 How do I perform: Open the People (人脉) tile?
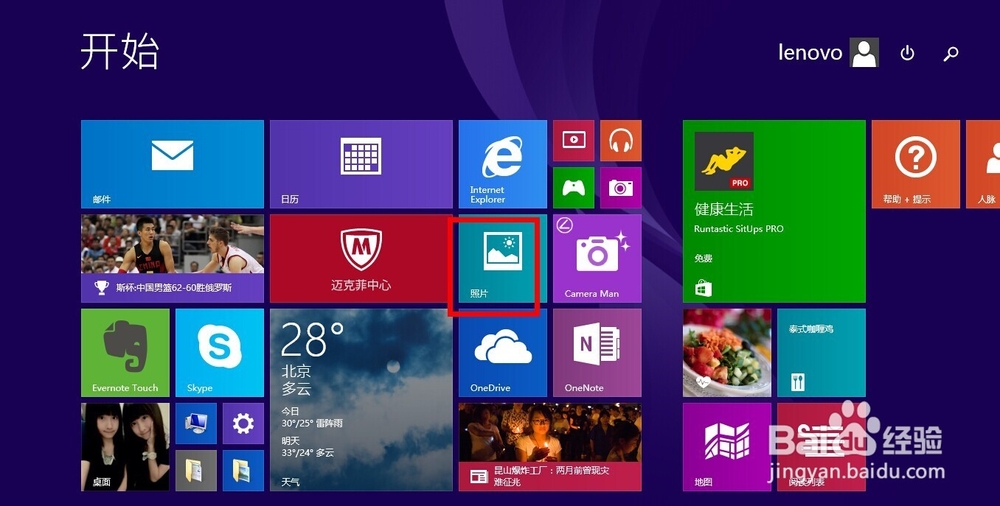coord(983,164)
